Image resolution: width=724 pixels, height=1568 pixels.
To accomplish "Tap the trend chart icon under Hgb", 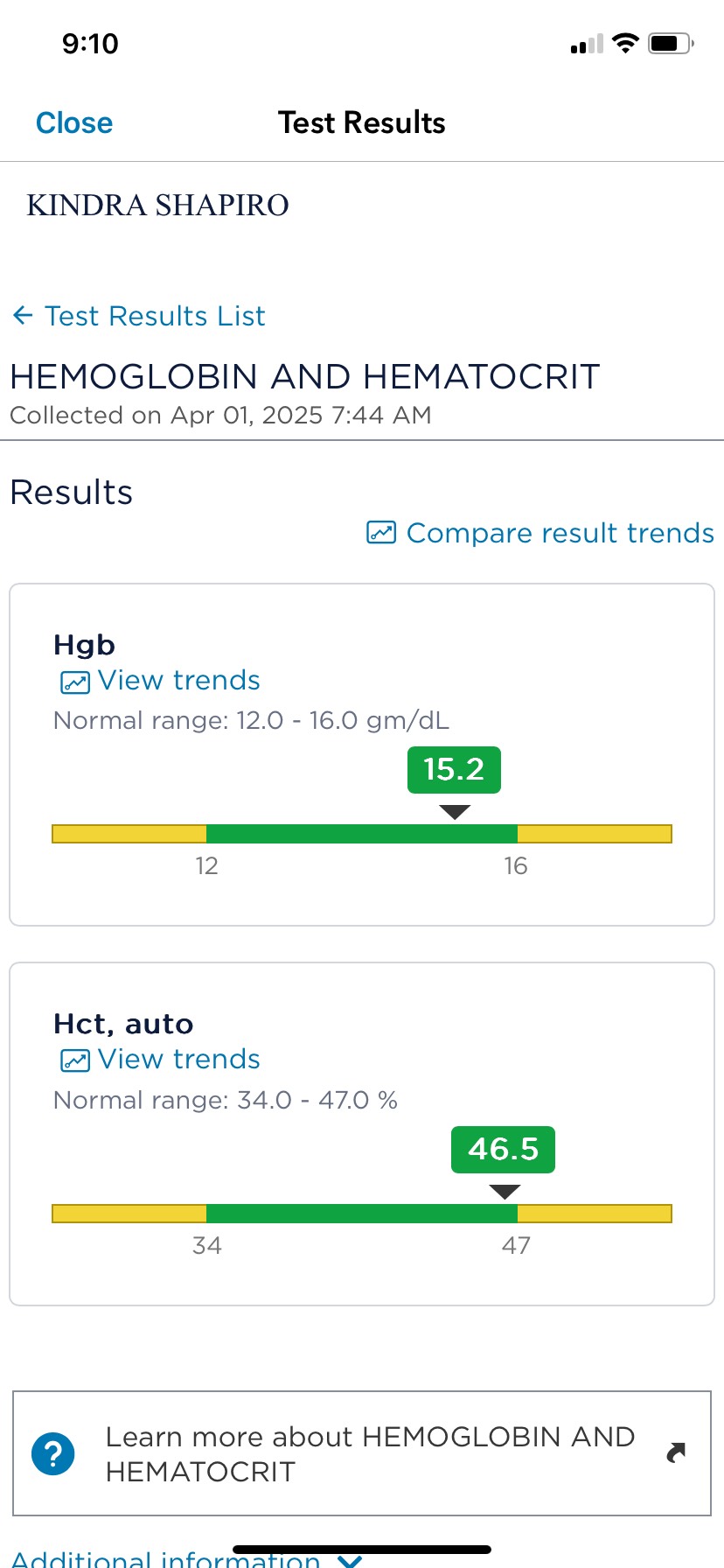I will pyautogui.click(x=75, y=682).
